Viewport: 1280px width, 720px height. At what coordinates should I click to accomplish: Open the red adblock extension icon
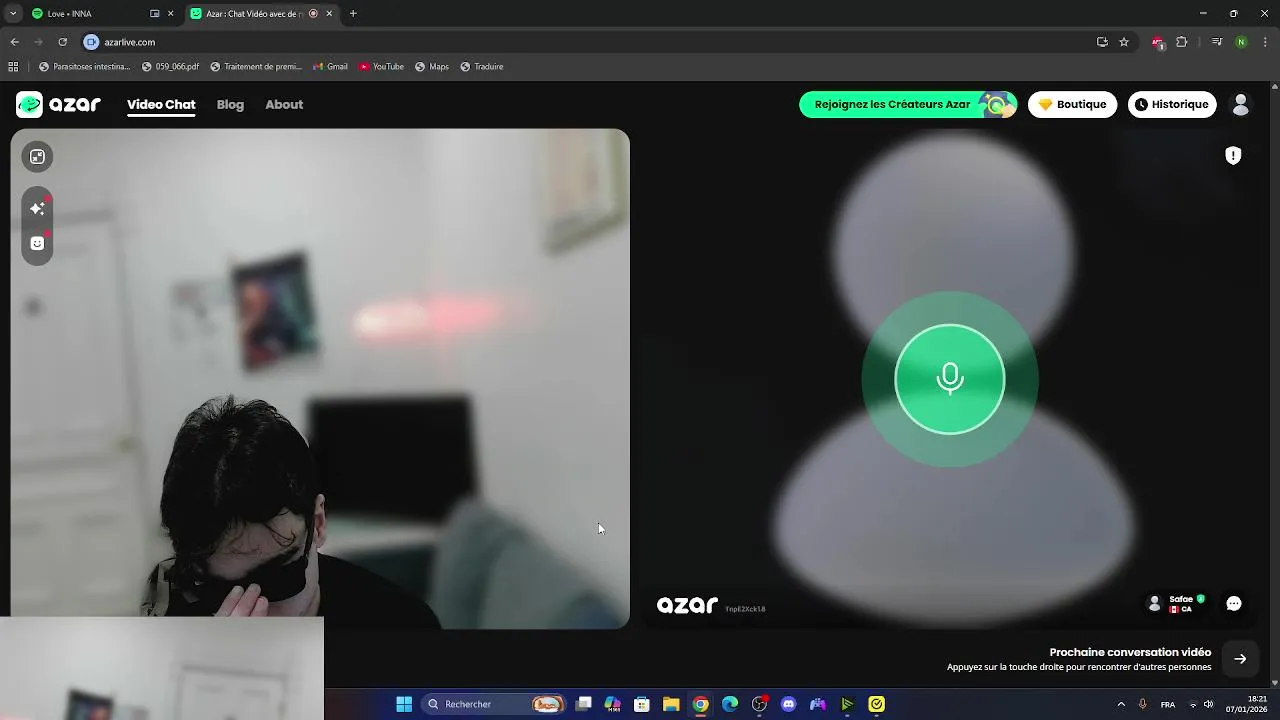coord(1158,42)
